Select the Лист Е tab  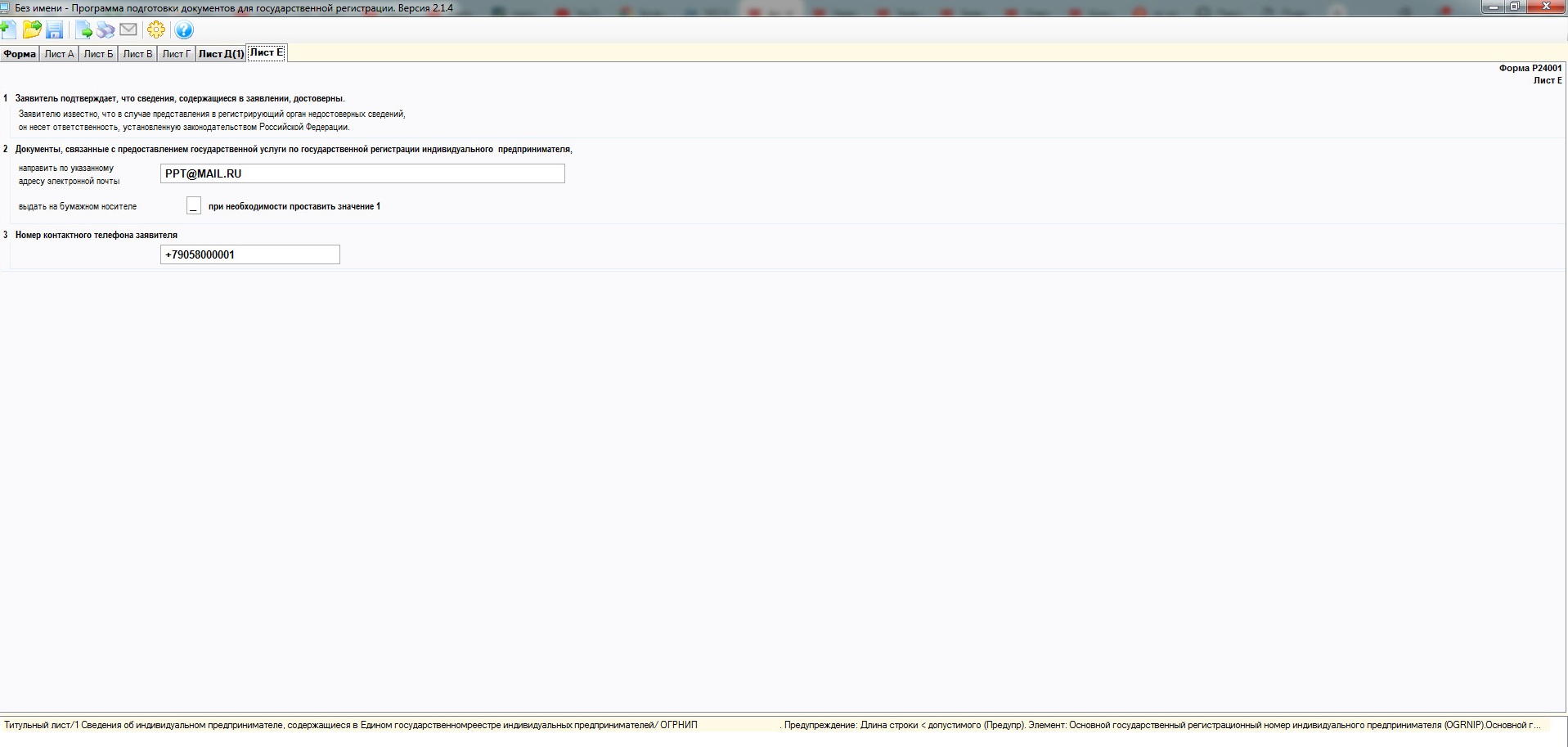pos(267,52)
